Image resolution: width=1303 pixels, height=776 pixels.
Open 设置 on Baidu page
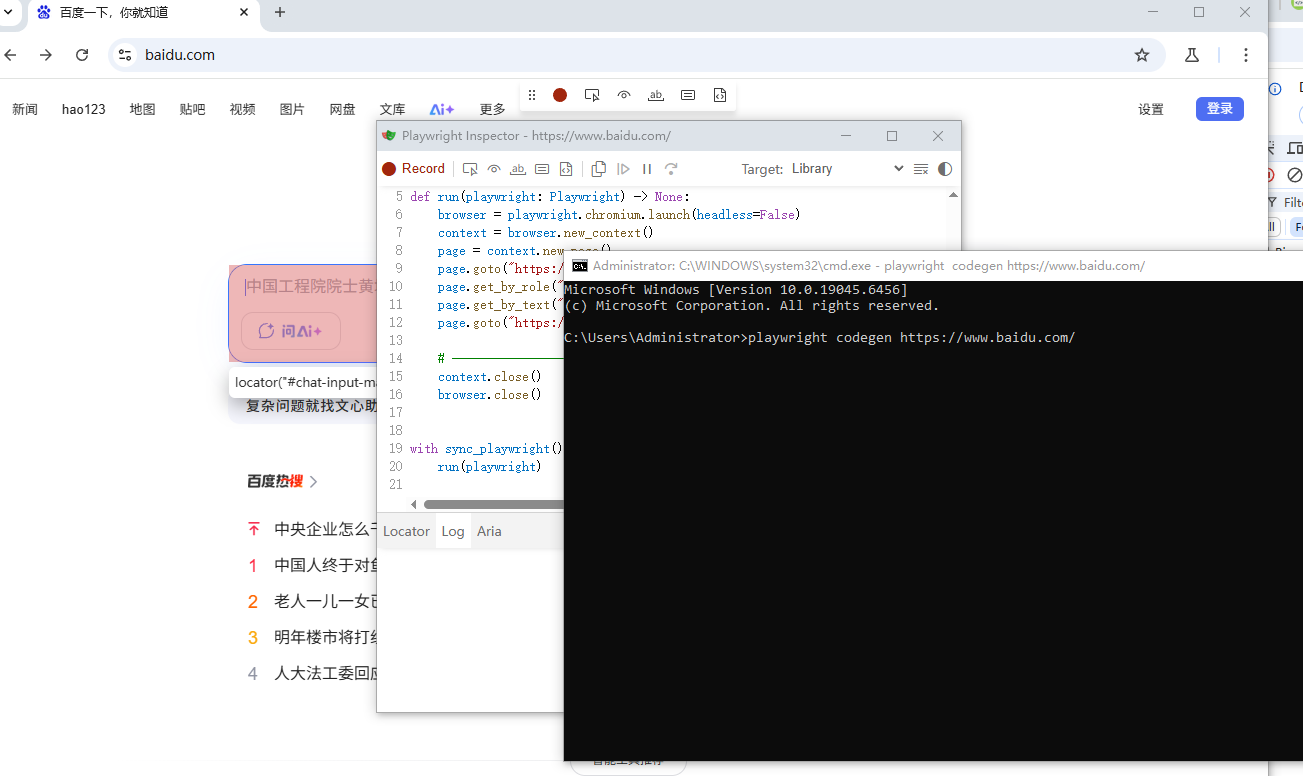[1151, 109]
